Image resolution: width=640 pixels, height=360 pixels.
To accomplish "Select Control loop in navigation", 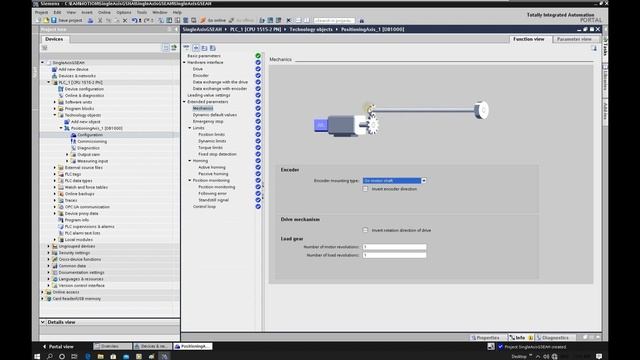I will click(204, 207).
